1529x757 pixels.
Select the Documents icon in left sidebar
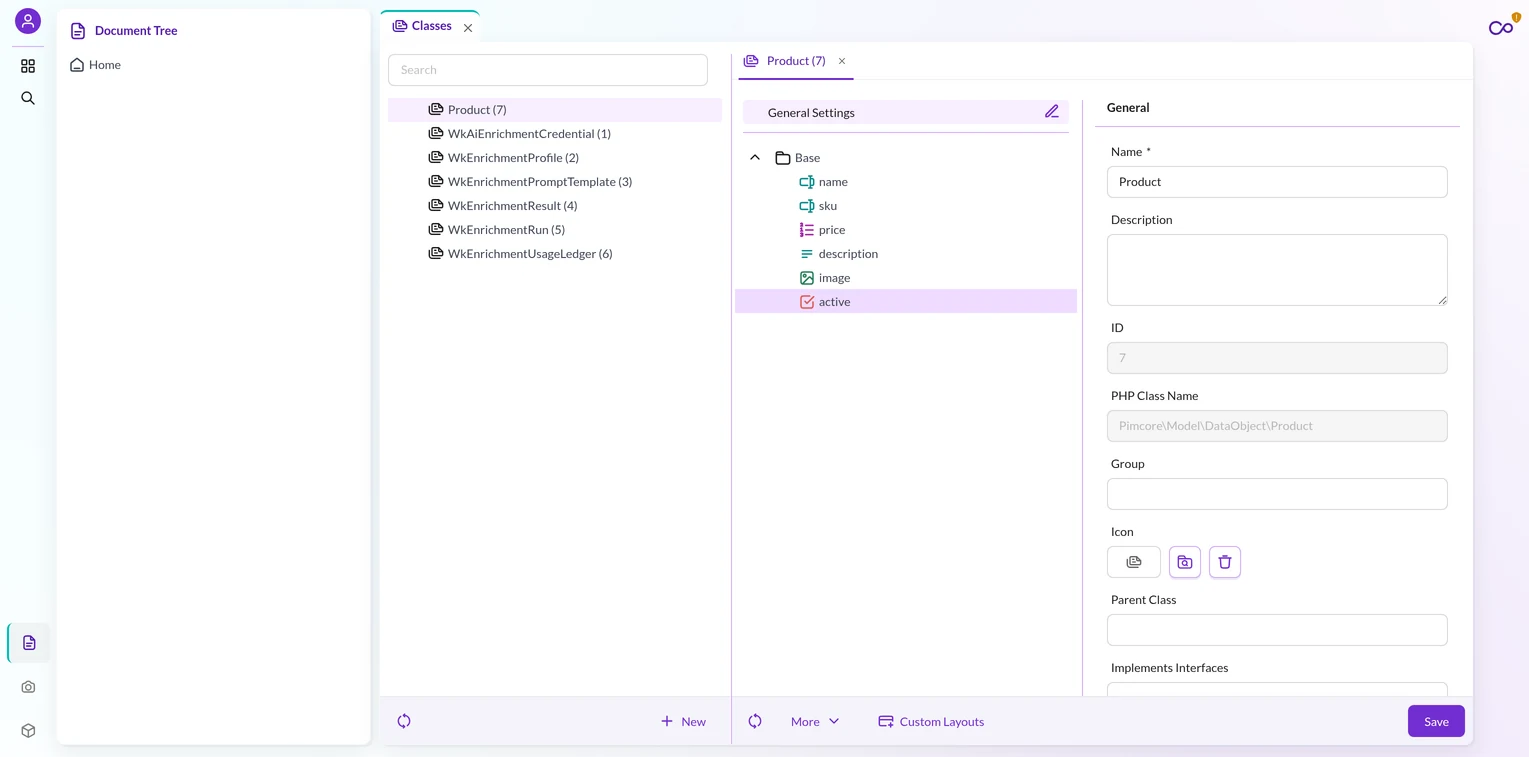pyautogui.click(x=29, y=643)
